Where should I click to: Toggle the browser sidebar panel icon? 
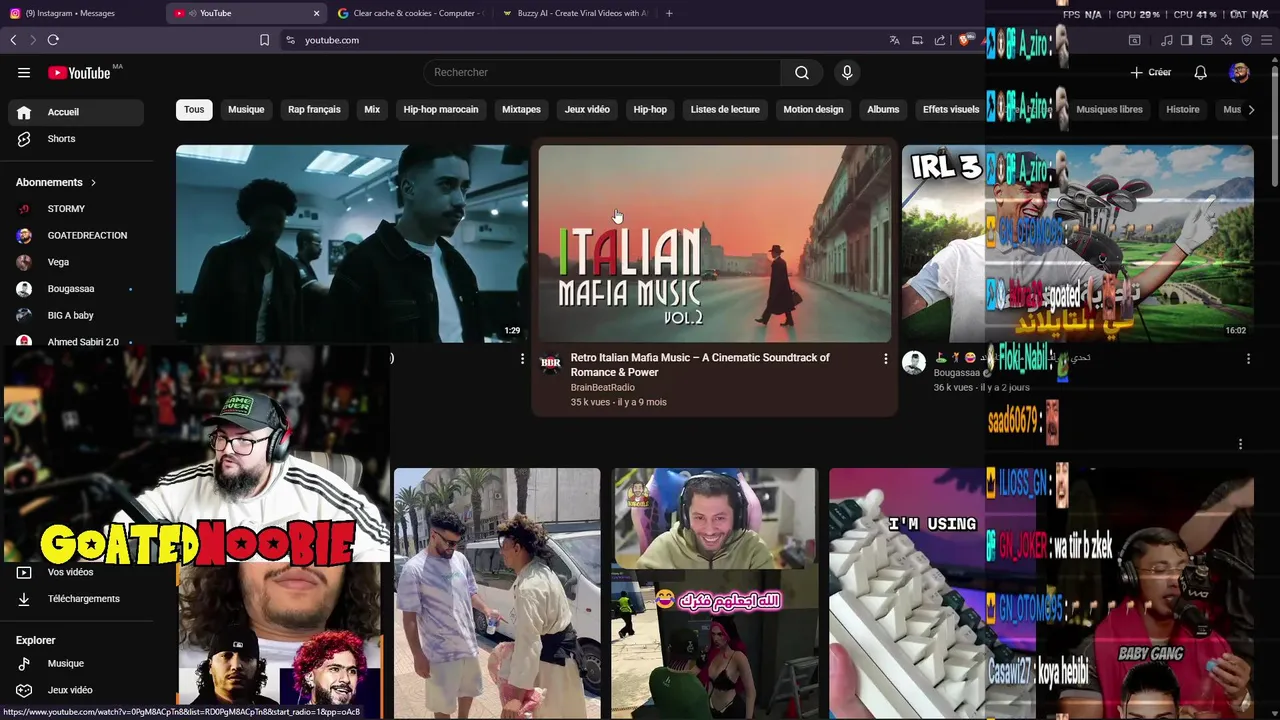tap(1186, 40)
